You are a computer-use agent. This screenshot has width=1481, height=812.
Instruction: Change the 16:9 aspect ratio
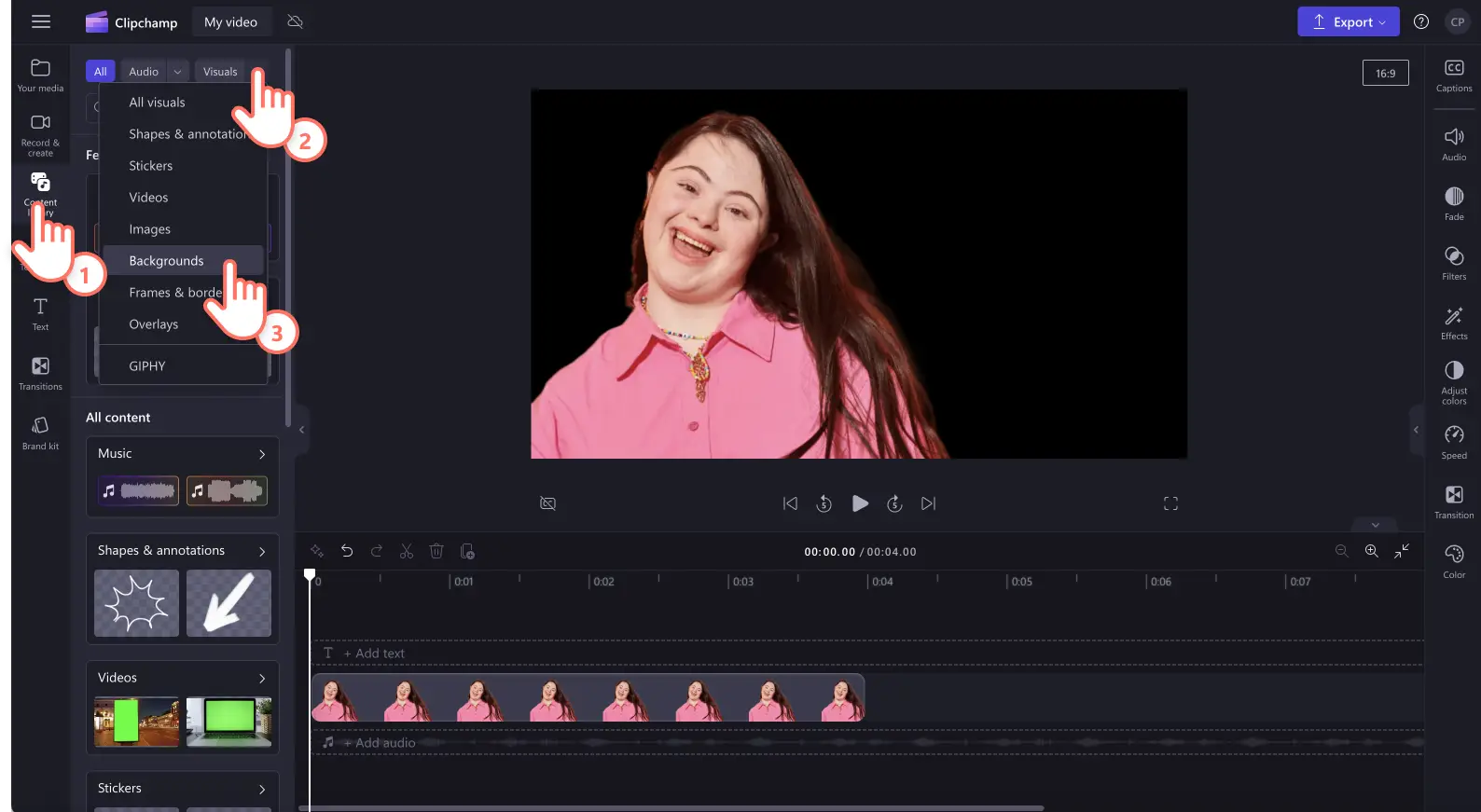[x=1385, y=73]
